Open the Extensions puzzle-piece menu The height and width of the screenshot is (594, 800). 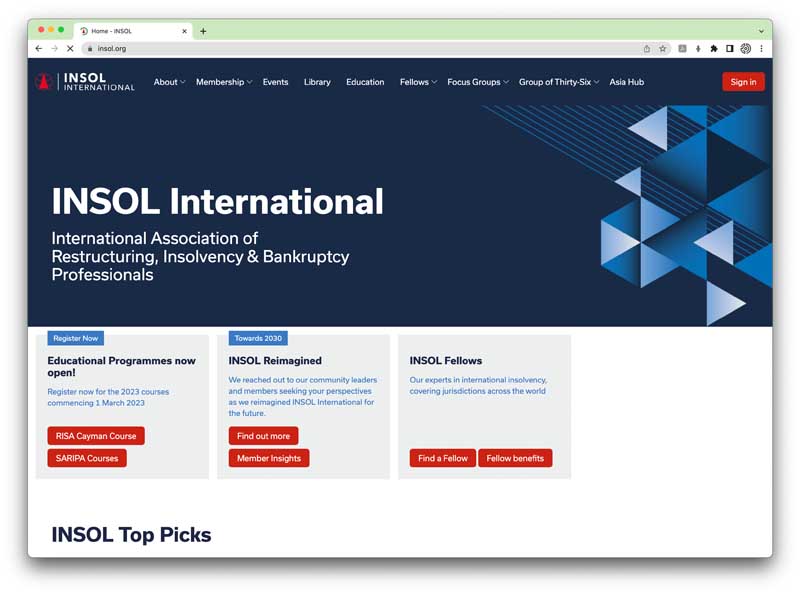pos(714,48)
